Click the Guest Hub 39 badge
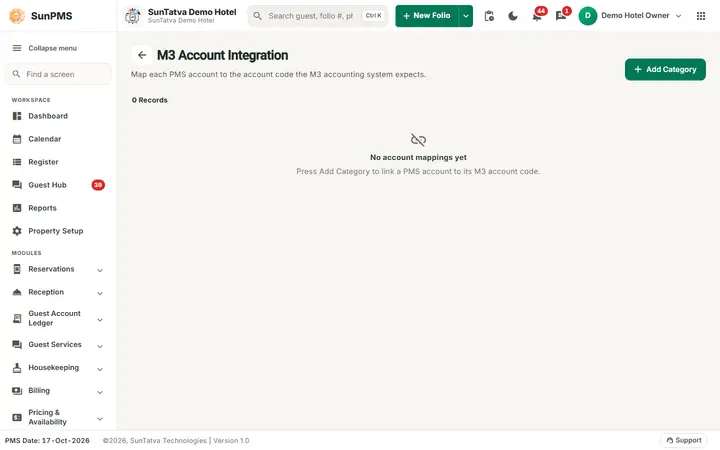This screenshot has width=720, height=450. 98,185
